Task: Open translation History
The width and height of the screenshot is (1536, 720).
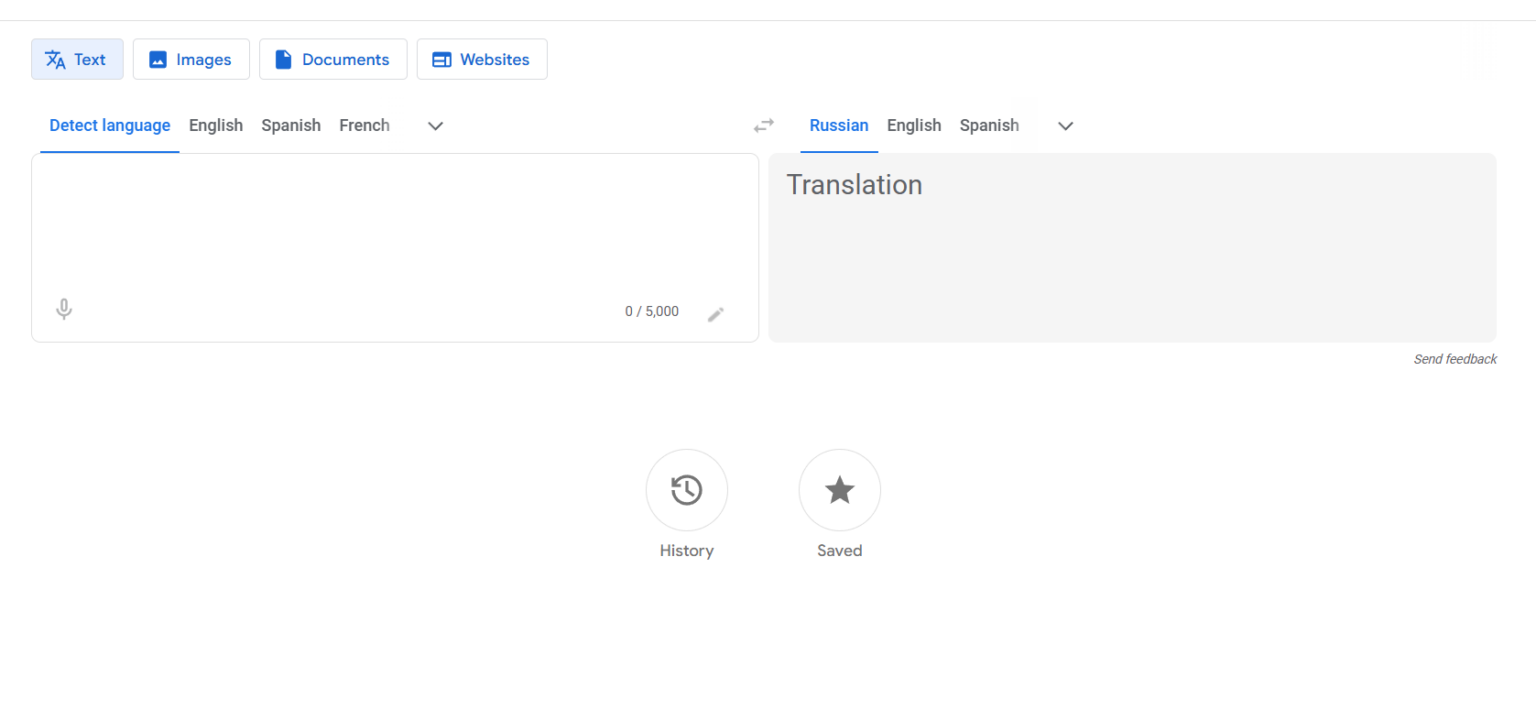Action: pyautogui.click(x=686, y=491)
